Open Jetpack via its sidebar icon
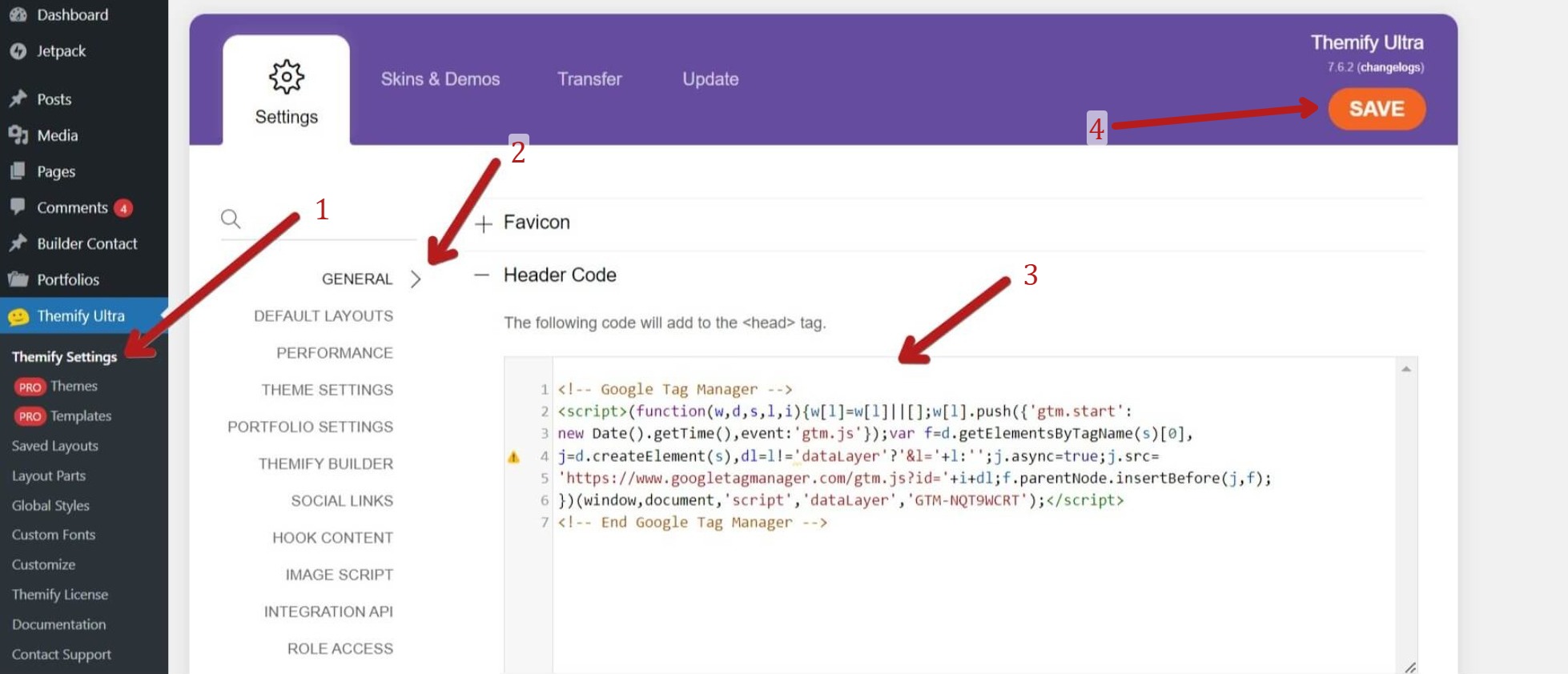1568x674 pixels. [18, 51]
